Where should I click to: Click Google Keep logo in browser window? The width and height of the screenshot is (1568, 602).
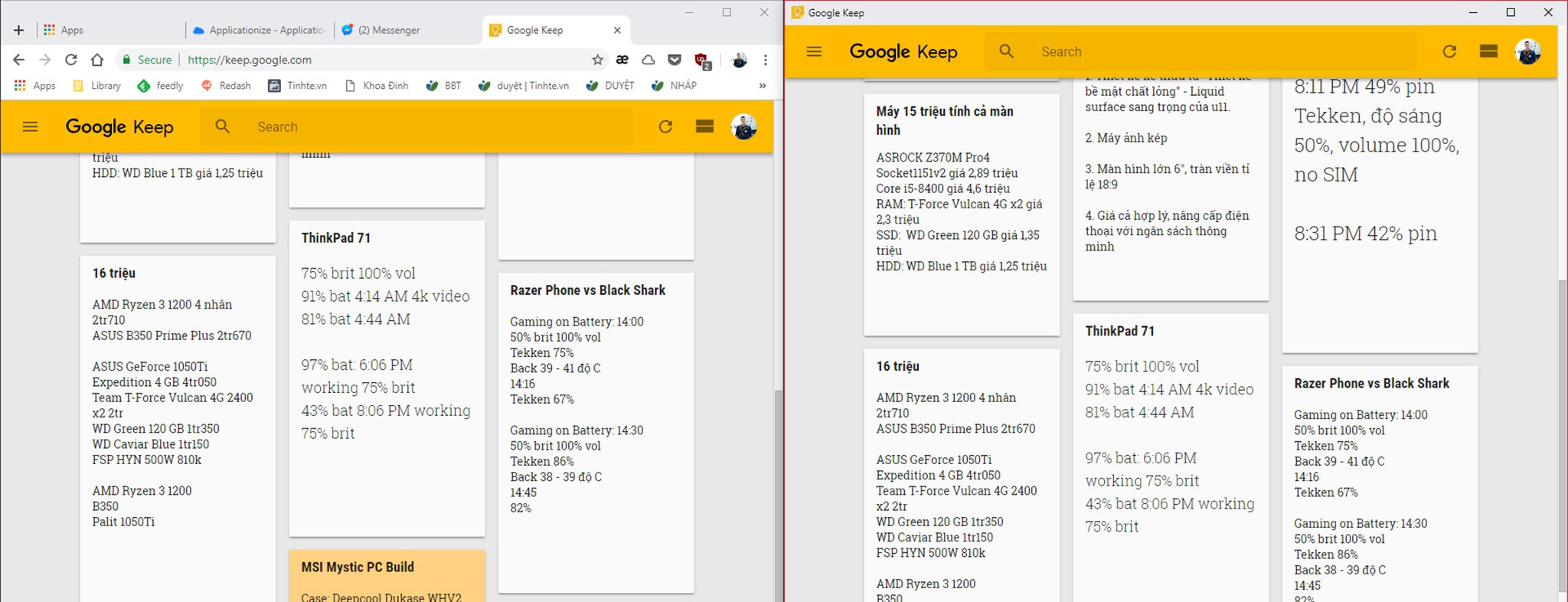[x=119, y=126]
